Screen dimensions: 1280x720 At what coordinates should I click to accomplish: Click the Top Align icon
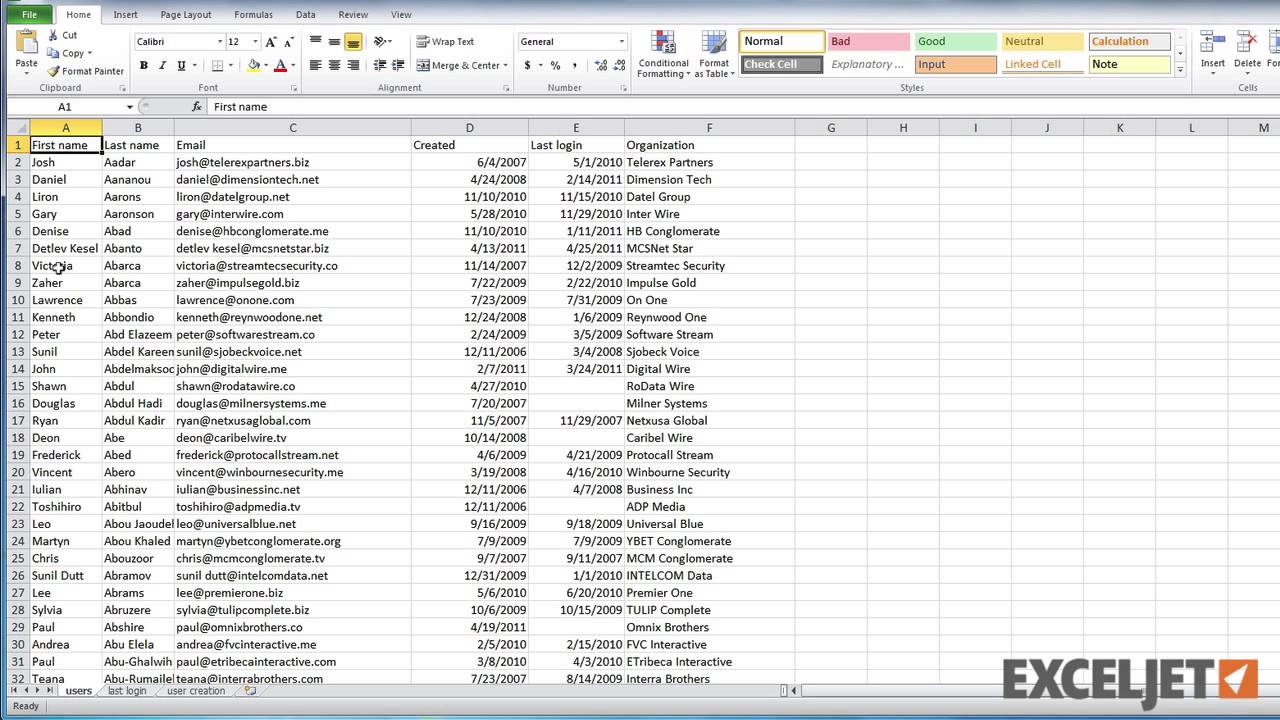pos(316,42)
